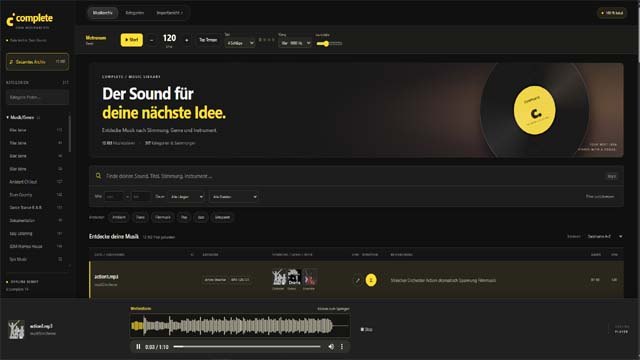This screenshot has height=360, width=640.
Task: Click the magnifier icon in the search bar
Action: tap(98, 176)
